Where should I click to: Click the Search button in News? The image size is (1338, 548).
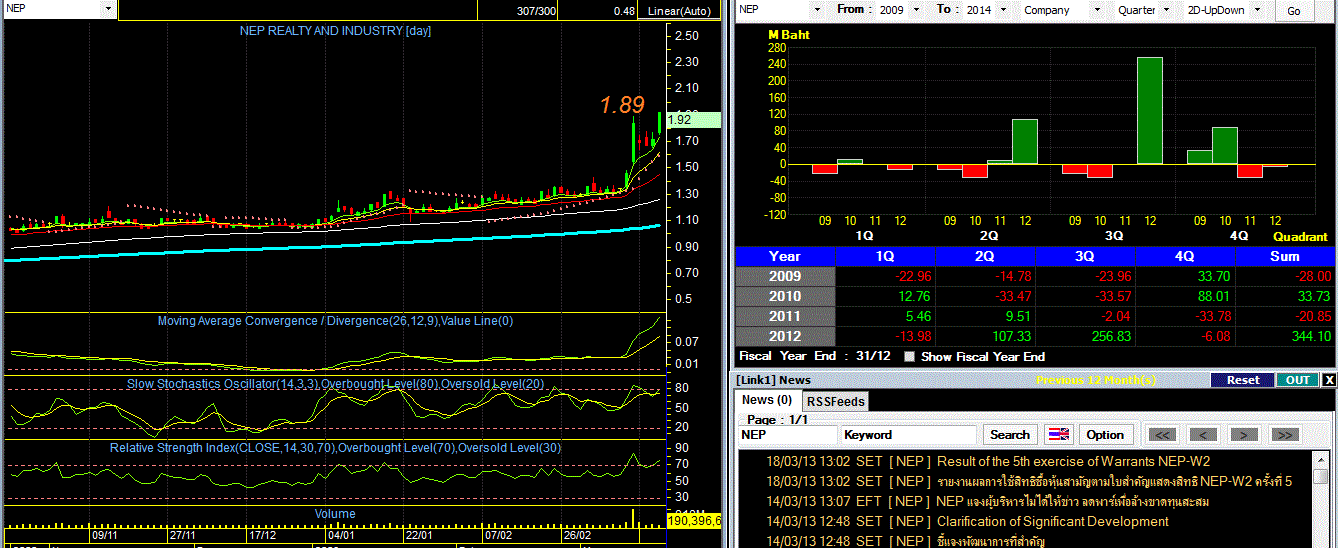[1009, 434]
